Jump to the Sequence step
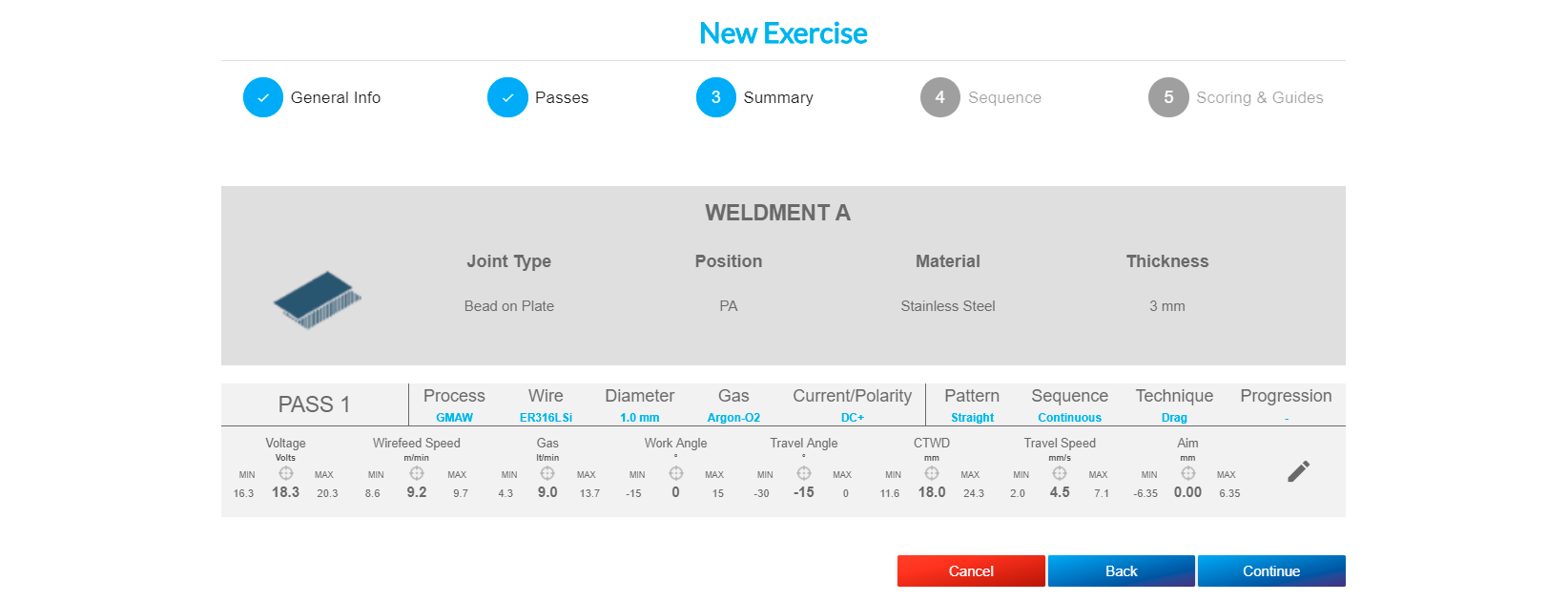 [x=940, y=97]
